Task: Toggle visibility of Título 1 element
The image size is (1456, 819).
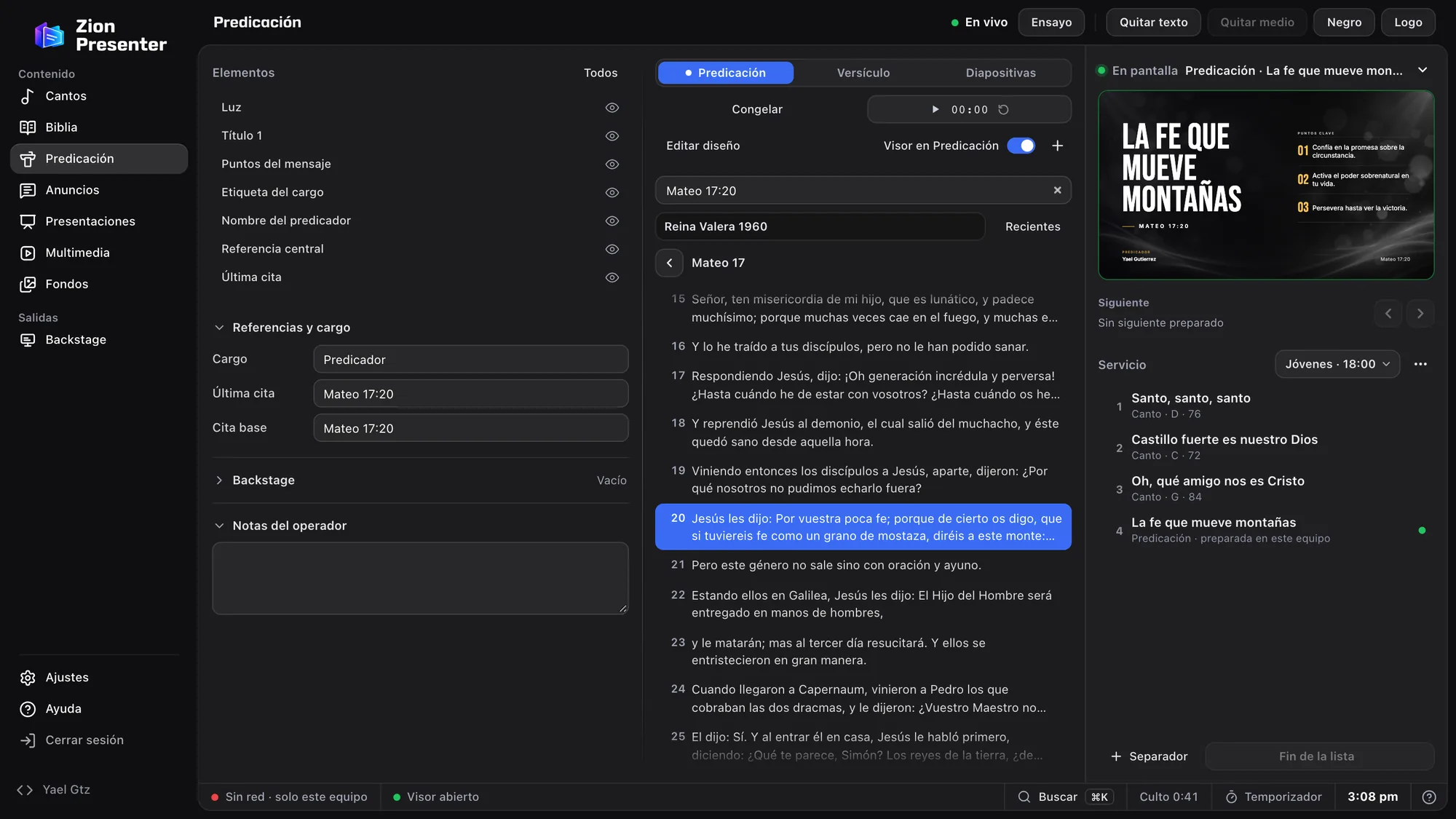Action: (612, 136)
